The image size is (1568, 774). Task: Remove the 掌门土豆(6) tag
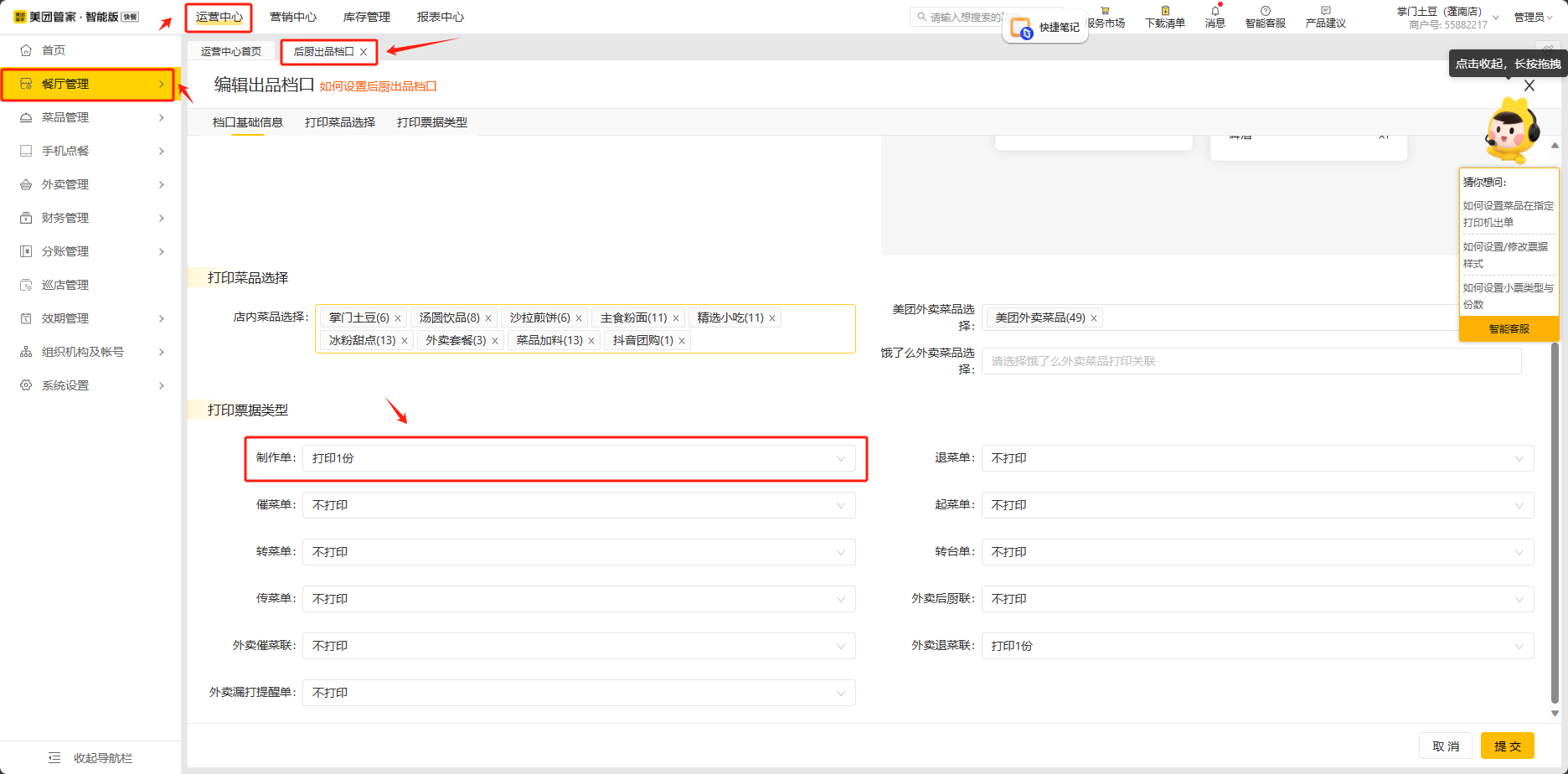[398, 318]
